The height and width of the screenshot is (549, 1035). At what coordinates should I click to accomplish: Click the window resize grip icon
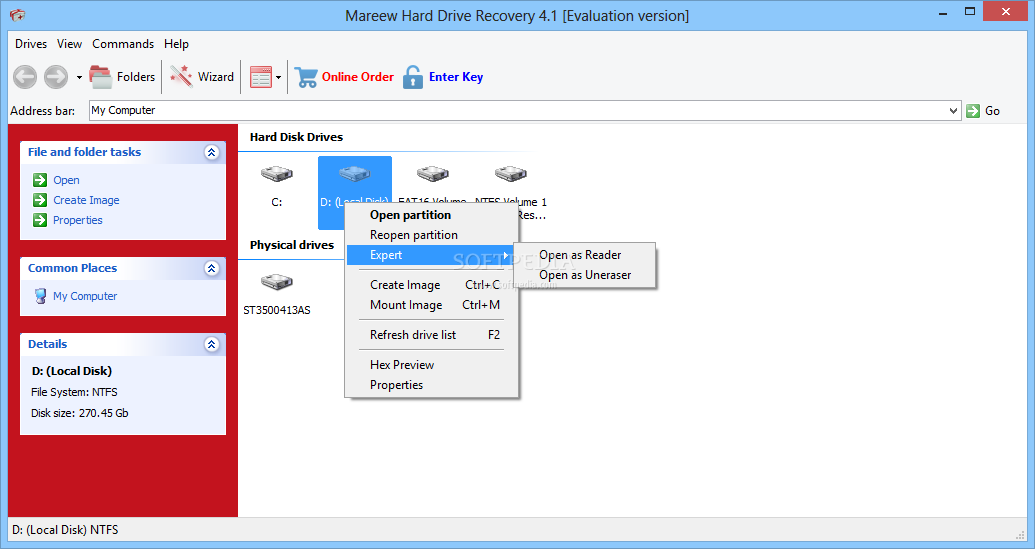coord(1020,534)
